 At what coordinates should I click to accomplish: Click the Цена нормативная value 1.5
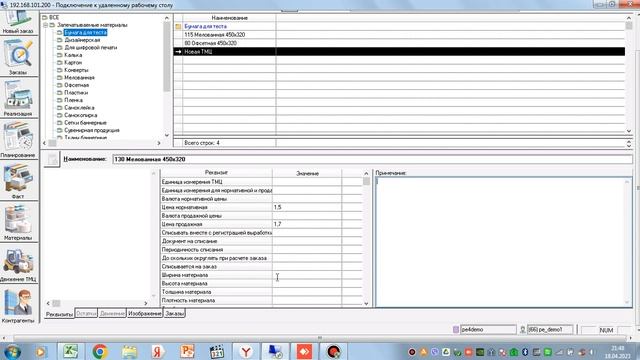307,207
